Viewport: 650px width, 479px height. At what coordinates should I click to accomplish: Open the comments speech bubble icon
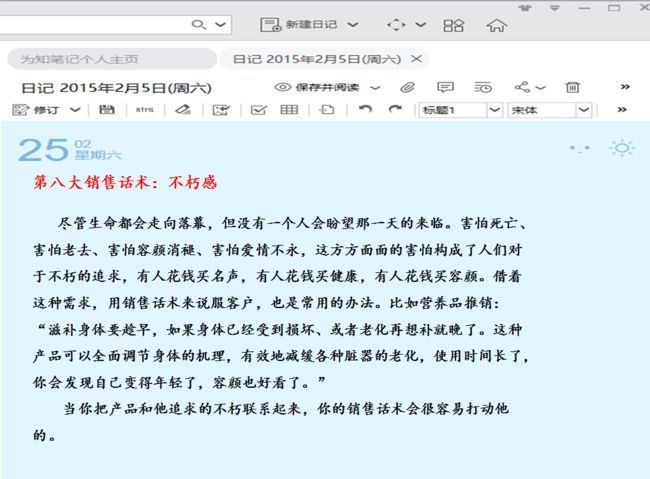[445, 87]
